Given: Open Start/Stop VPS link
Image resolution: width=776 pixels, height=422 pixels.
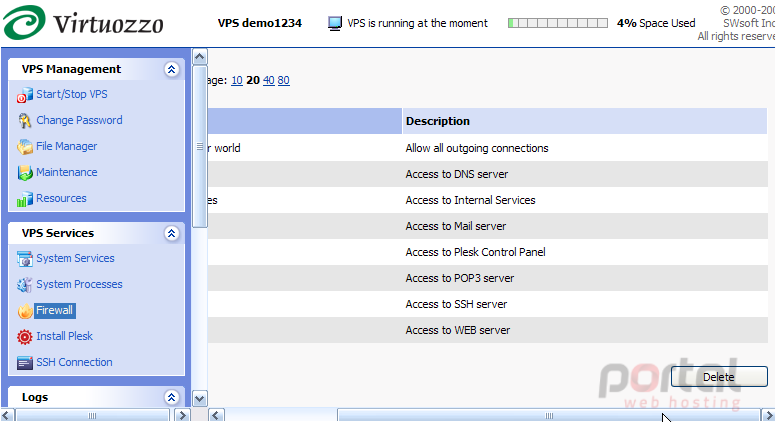Looking at the screenshot, I should point(72,94).
